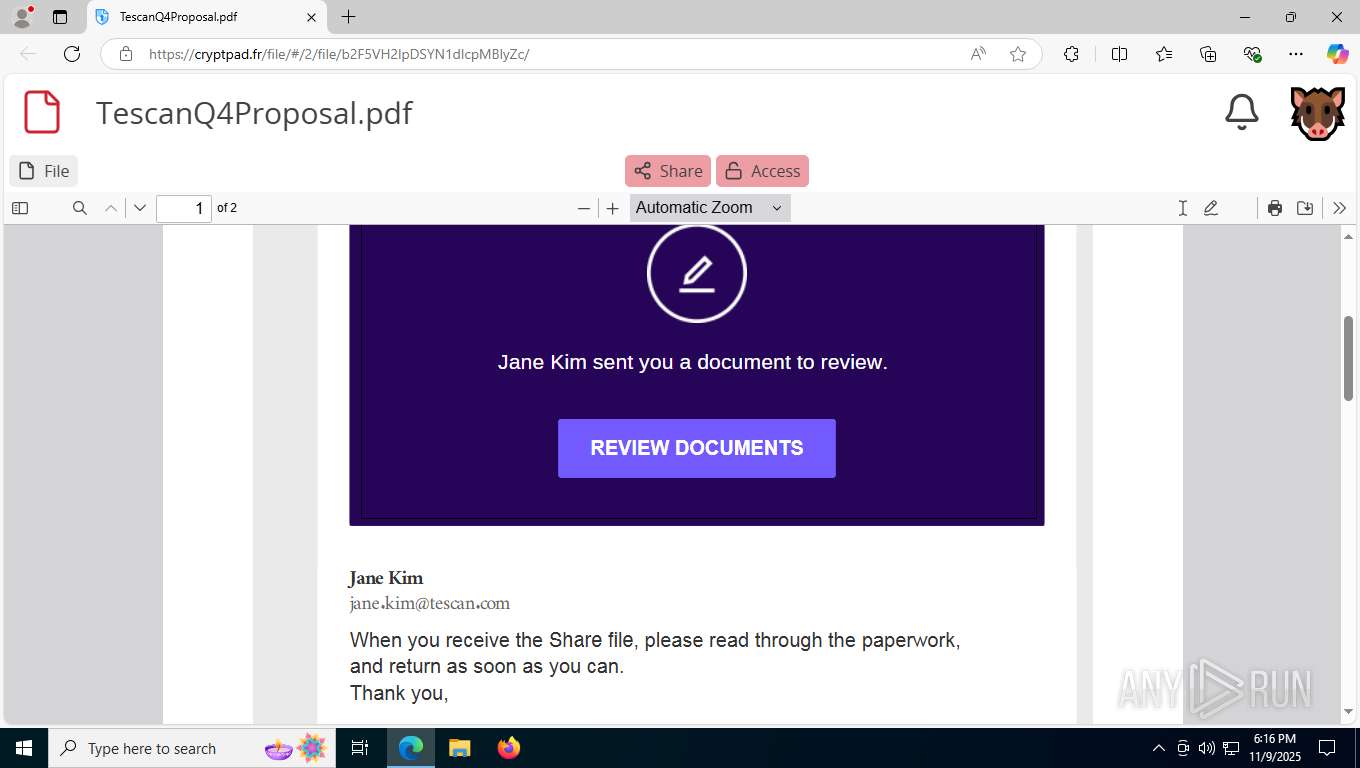
Task: View site information lock icon
Action: (x=126, y=54)
